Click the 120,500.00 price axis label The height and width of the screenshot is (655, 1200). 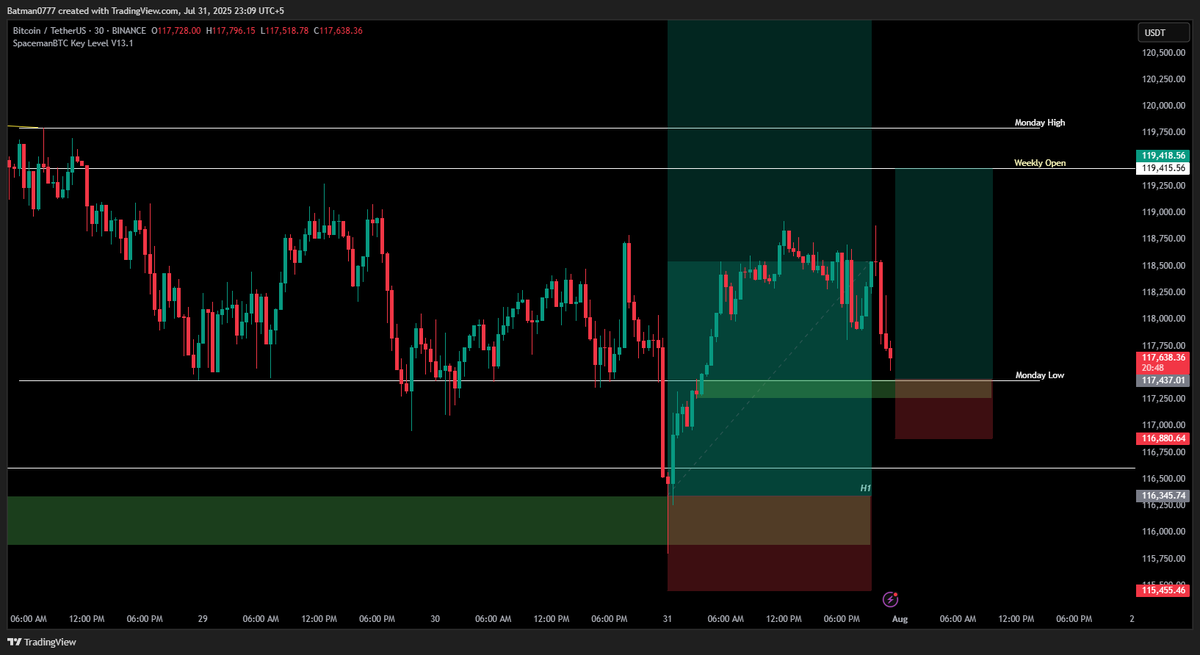(x=1164, y=52)
